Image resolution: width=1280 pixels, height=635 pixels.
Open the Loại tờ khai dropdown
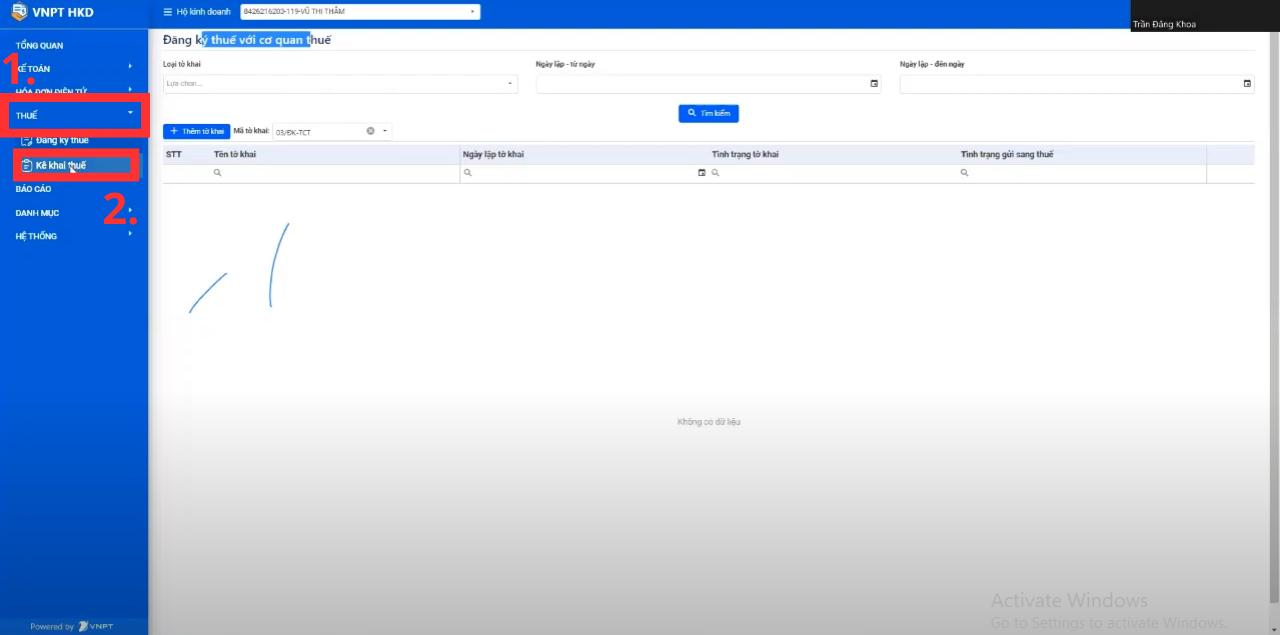[x=340, y=84]
